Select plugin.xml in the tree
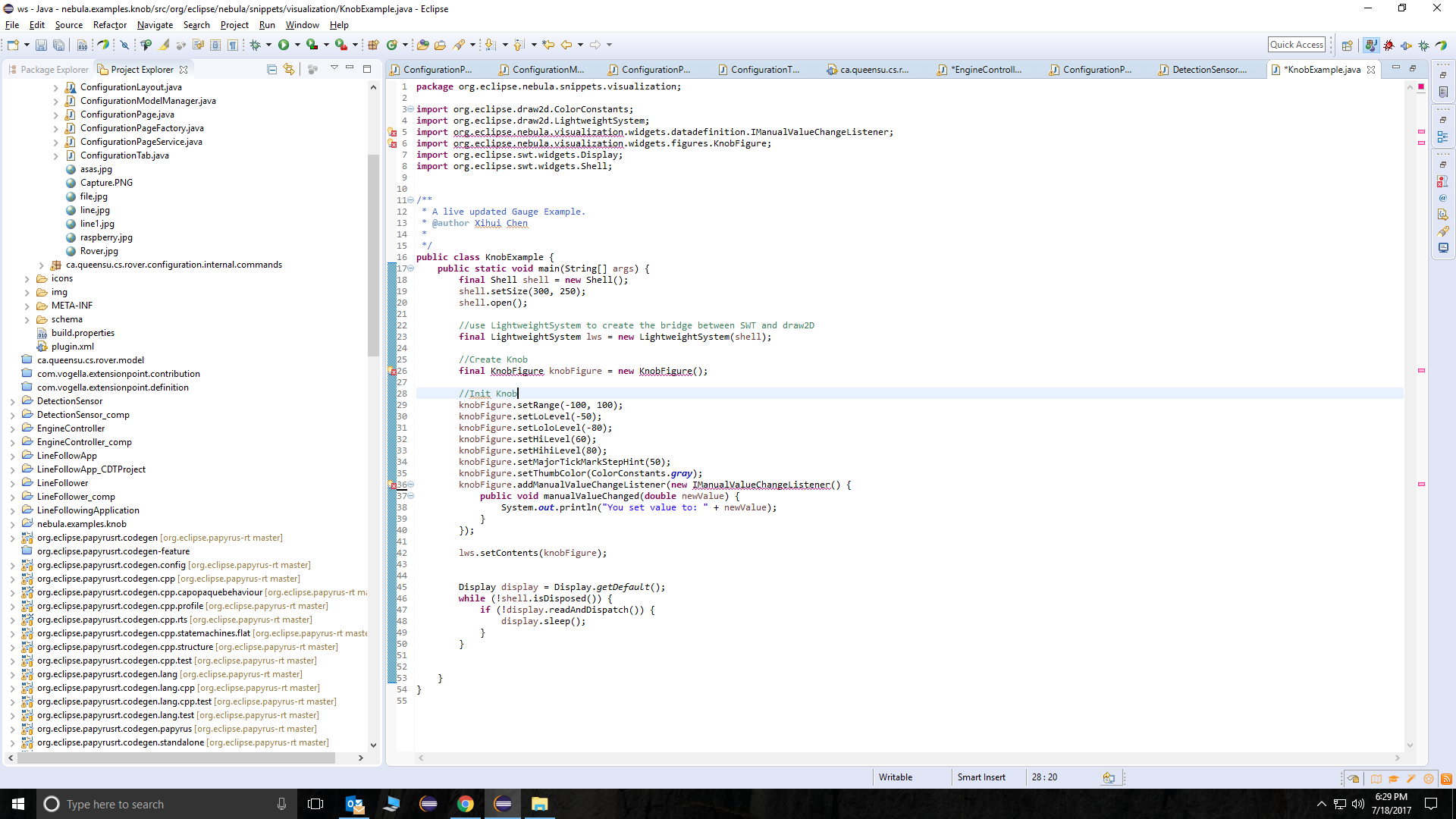The width and height of the screenshot is (1456, 819). (x=72, y=347)
